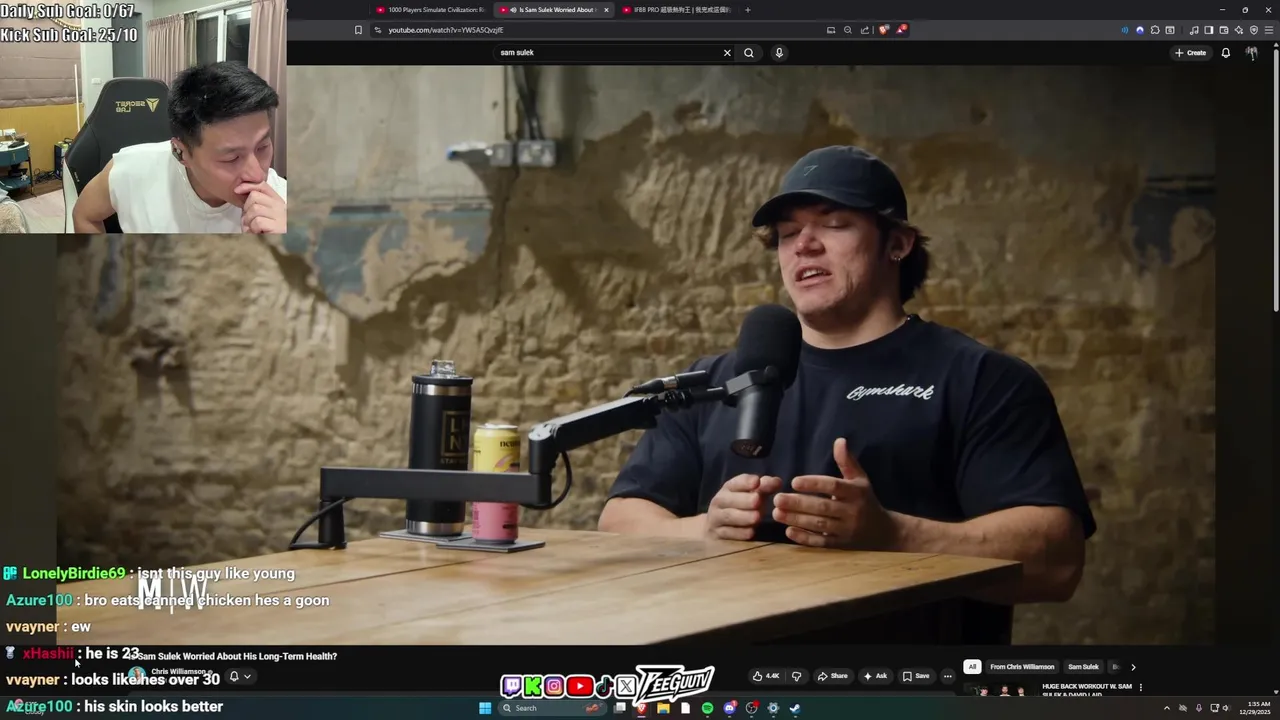Click the Windows Start button
The width and height of the screenshot is (1280, 720).
[x=485, y=708]
